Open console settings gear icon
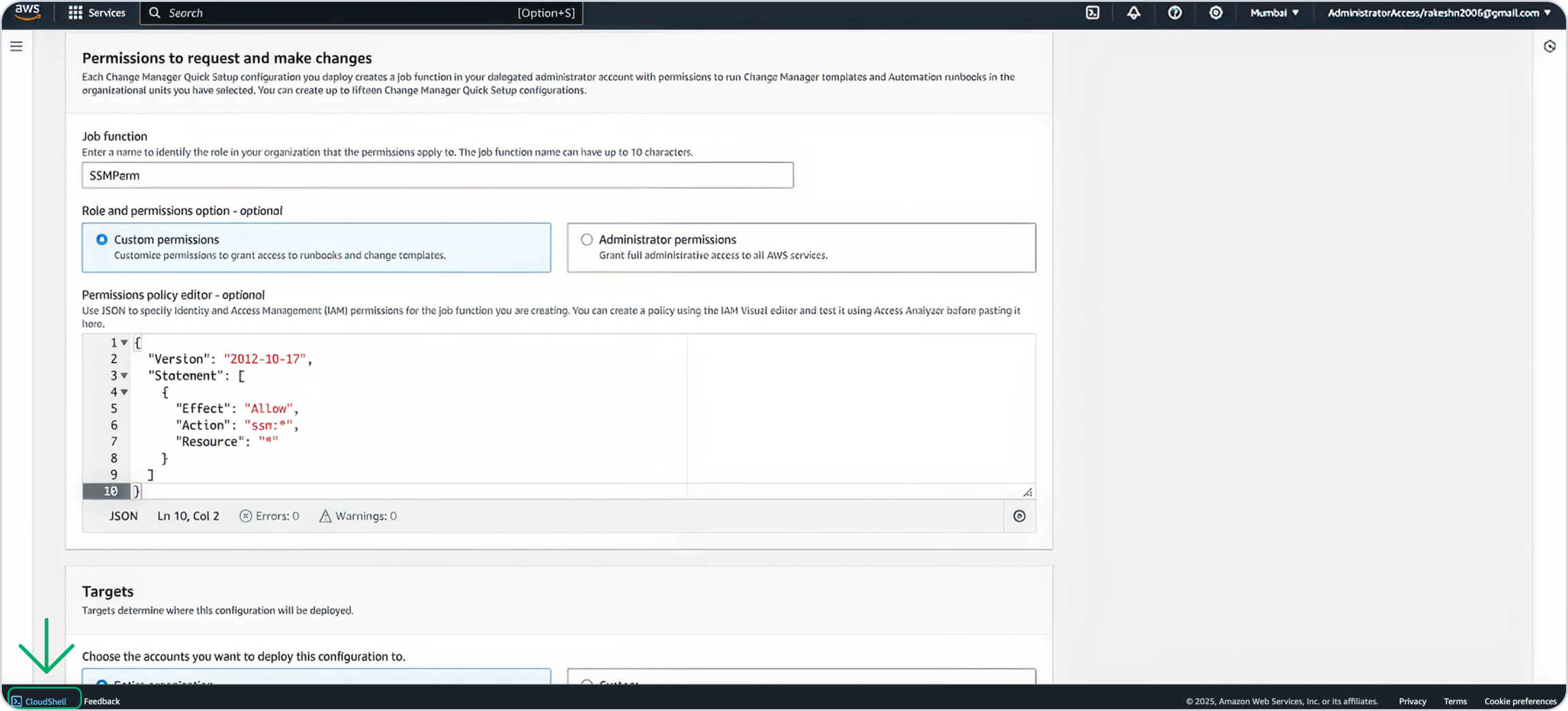The width and height of the screenshot is (1568, 711). coord(1215,13)
